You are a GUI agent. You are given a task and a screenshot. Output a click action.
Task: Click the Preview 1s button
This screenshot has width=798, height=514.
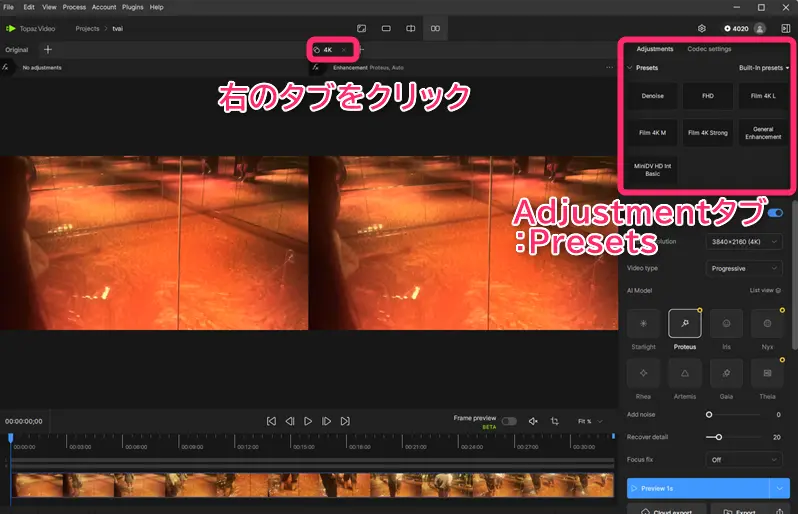tap(698, 489)
